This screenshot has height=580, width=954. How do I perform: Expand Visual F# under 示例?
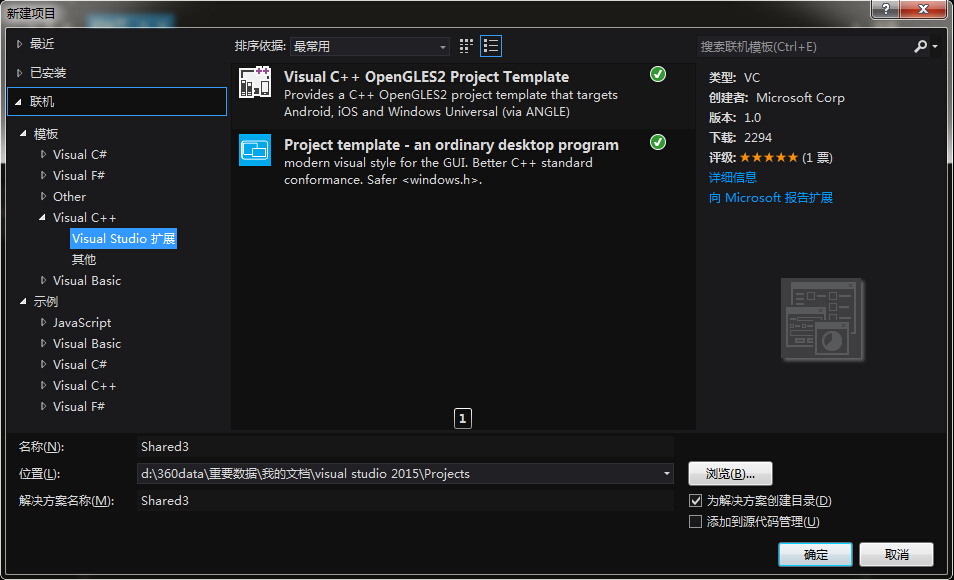pos(43,407)
